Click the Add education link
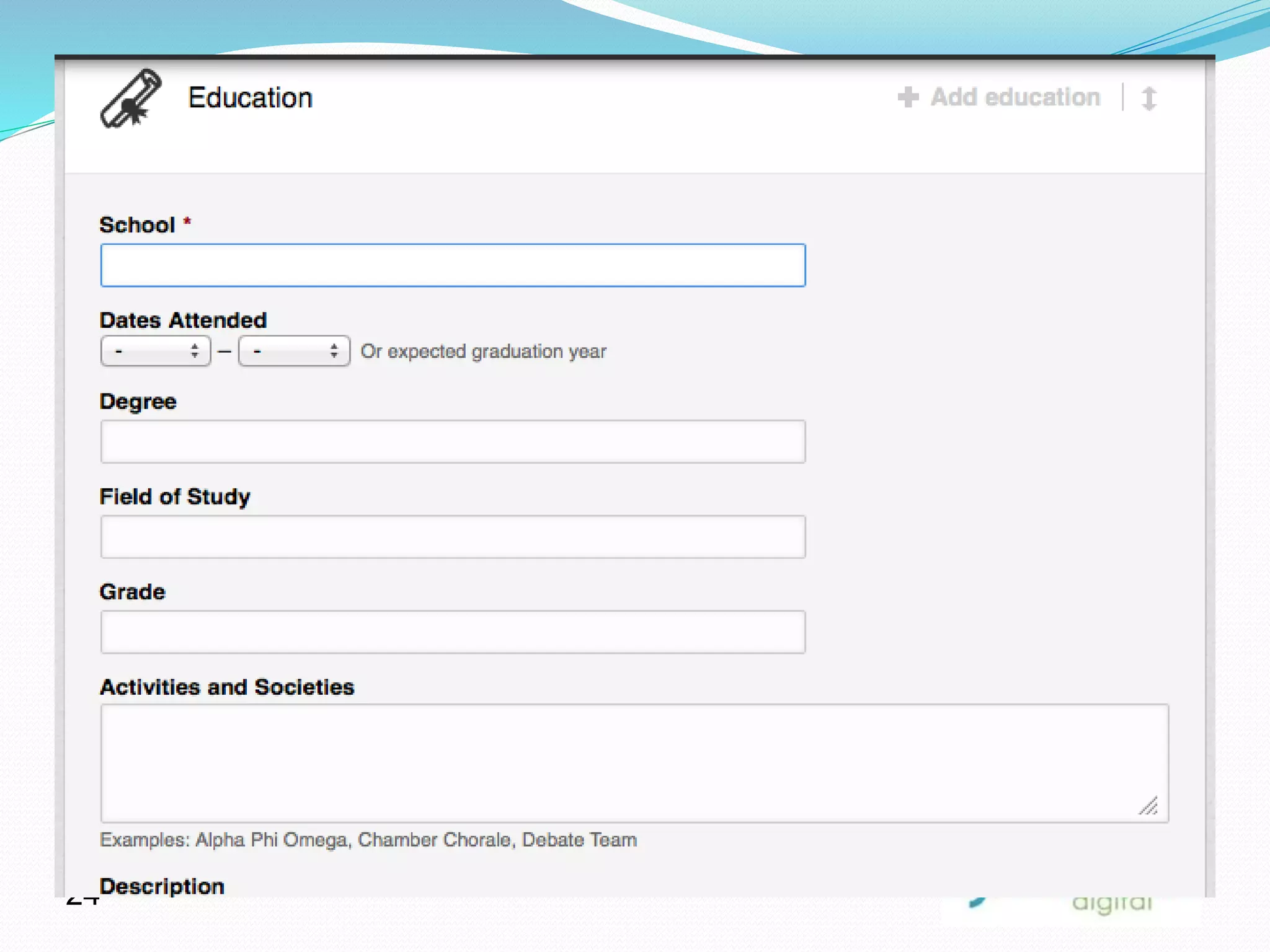Viewport: 1270px width, 952px height. tap(1015, 97)
